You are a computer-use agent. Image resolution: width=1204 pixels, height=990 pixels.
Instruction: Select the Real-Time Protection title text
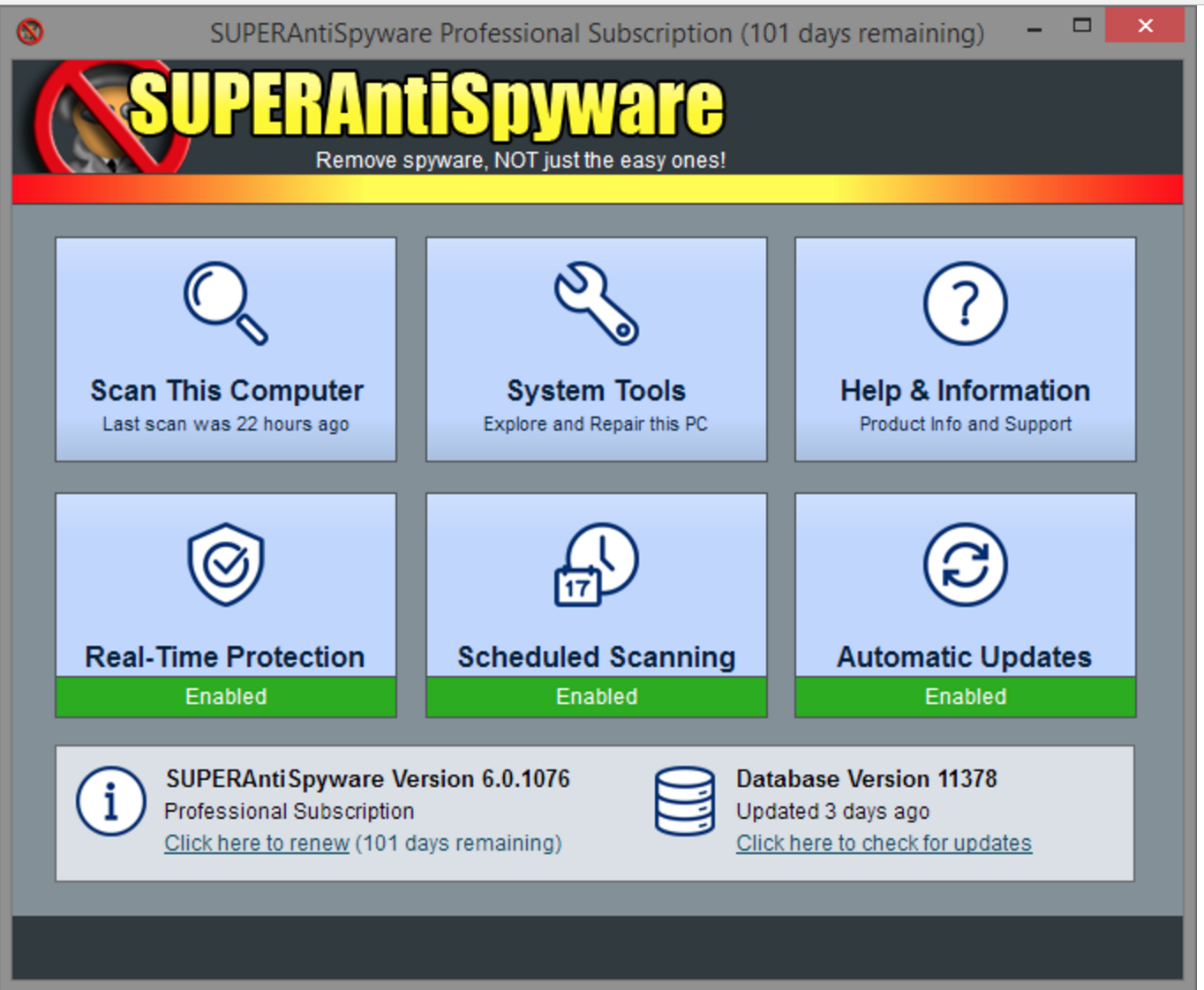[x=225, y=657]
